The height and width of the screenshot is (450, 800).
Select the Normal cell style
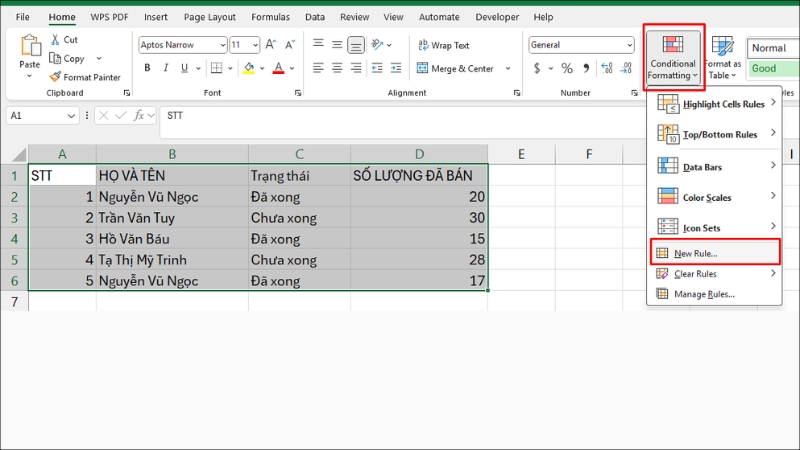pos(773,48)
